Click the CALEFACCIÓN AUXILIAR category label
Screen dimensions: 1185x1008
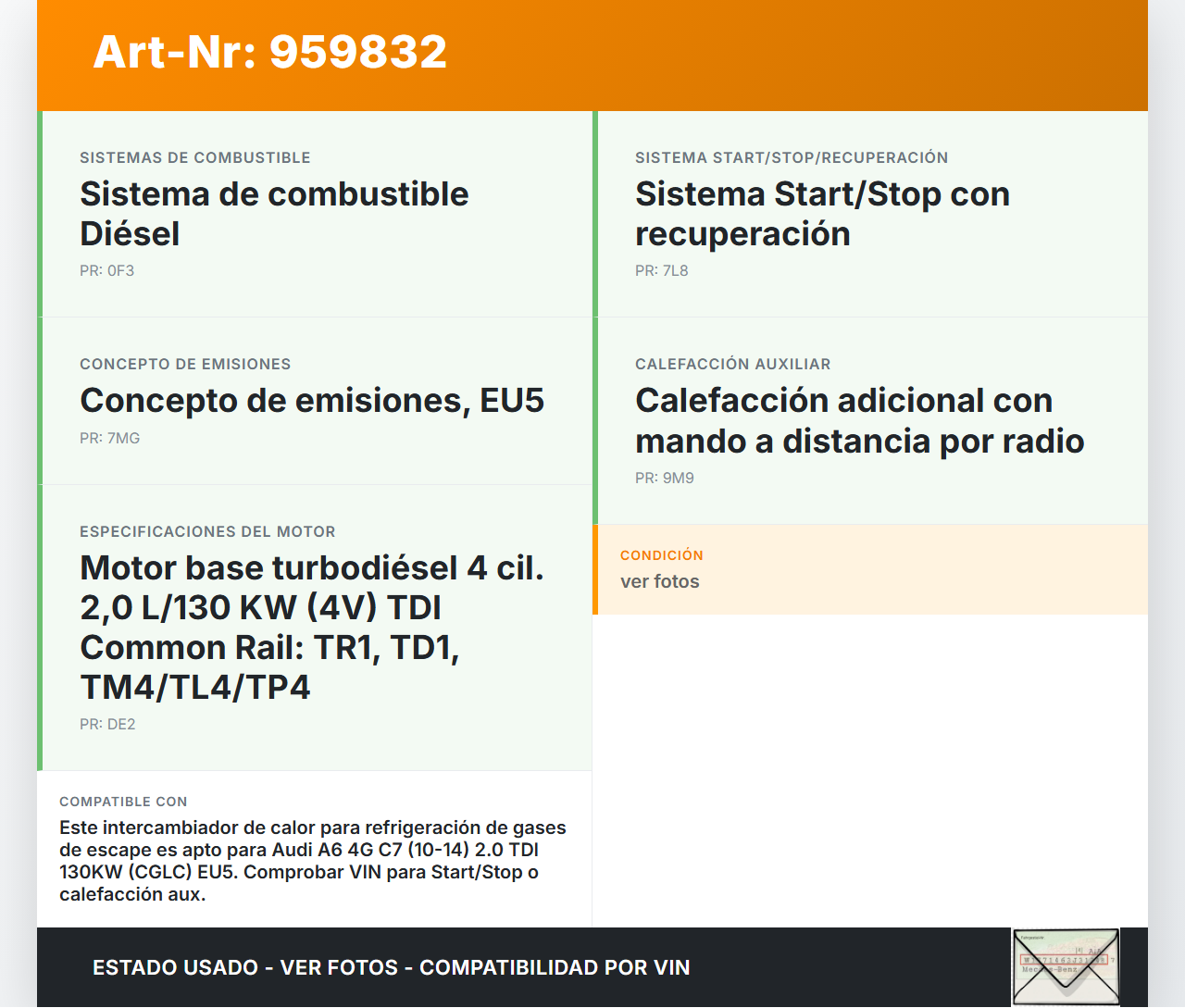click(x=732, y=365)
